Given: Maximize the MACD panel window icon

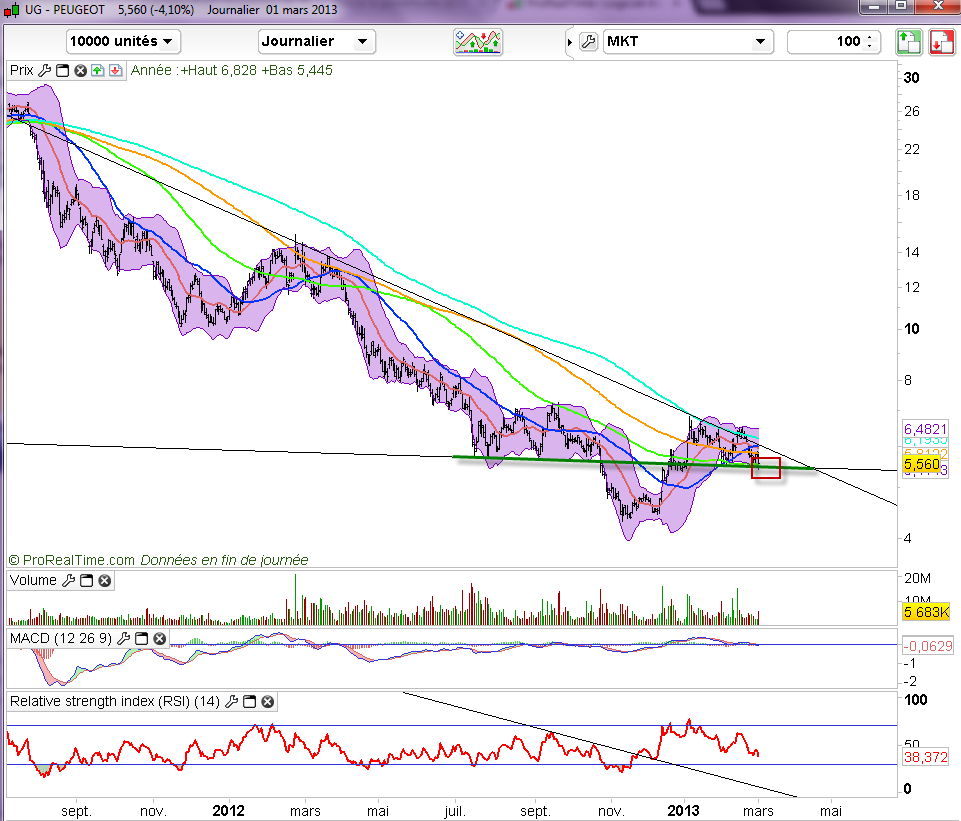Looking at the screenshot, I should [x=142, y=638].
